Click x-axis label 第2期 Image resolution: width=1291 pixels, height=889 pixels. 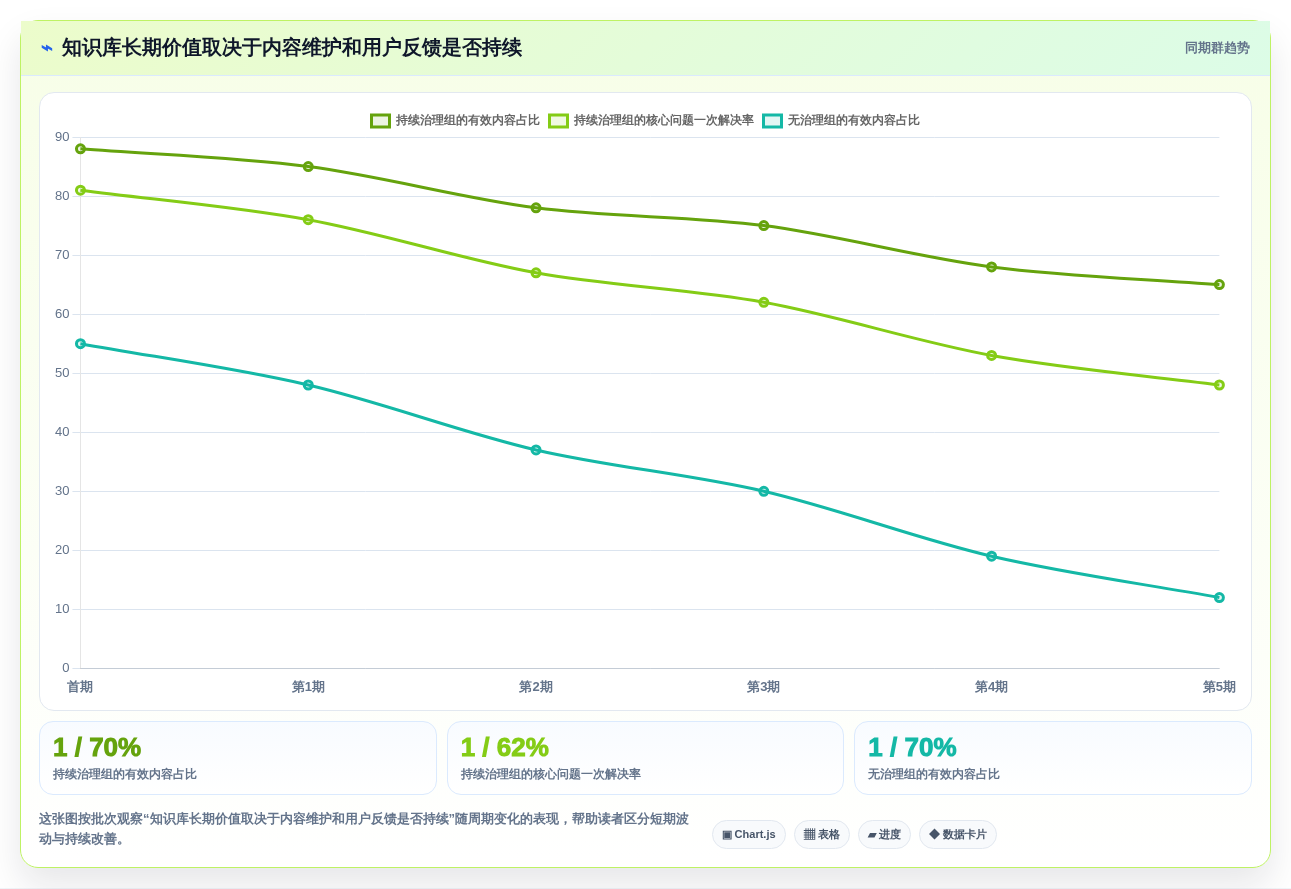pyautogui.click(x=536, y=687)
